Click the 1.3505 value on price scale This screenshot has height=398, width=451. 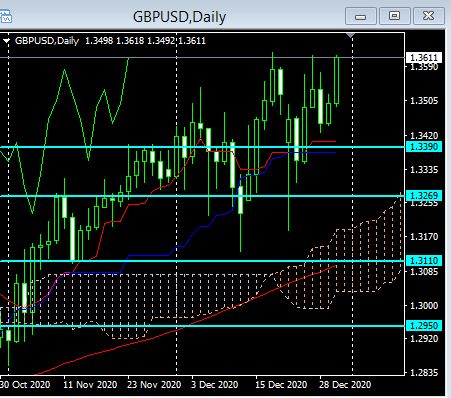tap(424, 101)
